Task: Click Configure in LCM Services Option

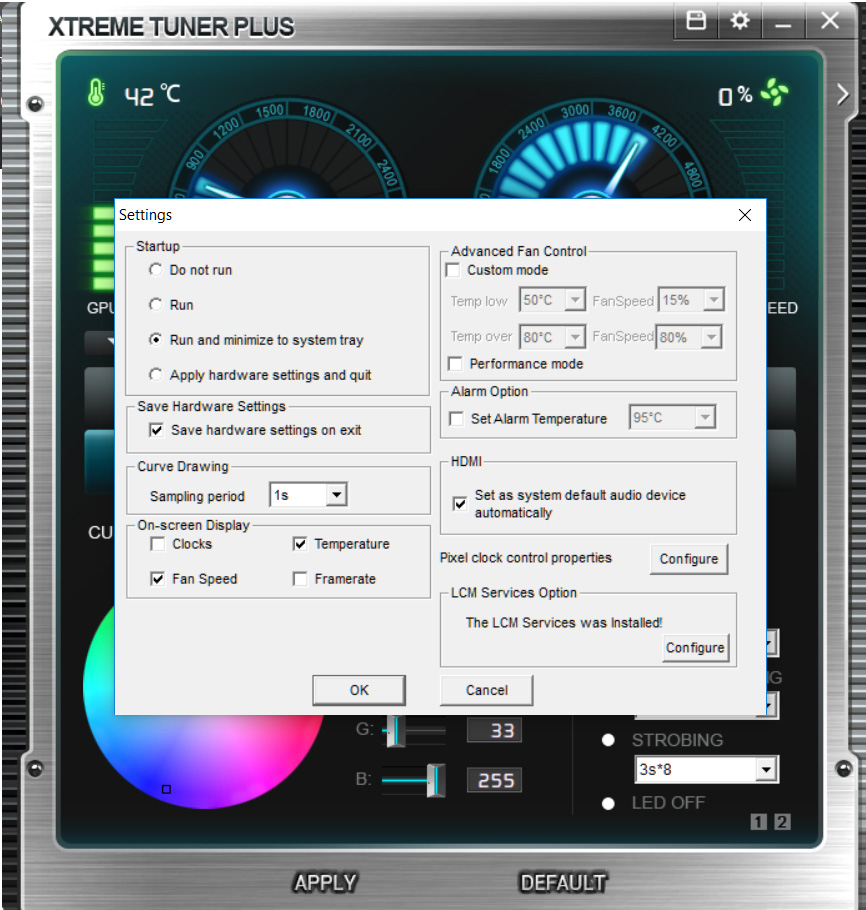Action: point(695,648)
